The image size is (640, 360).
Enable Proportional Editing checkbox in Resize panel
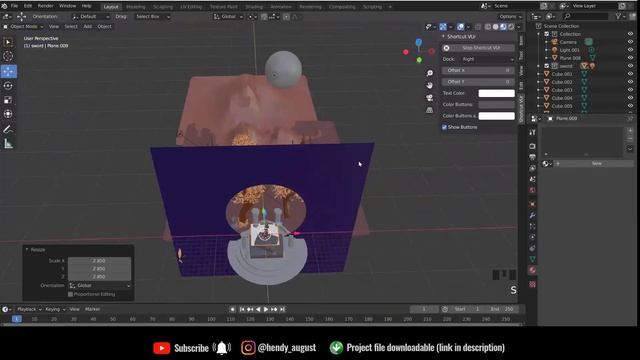click(x=70, y=294)
